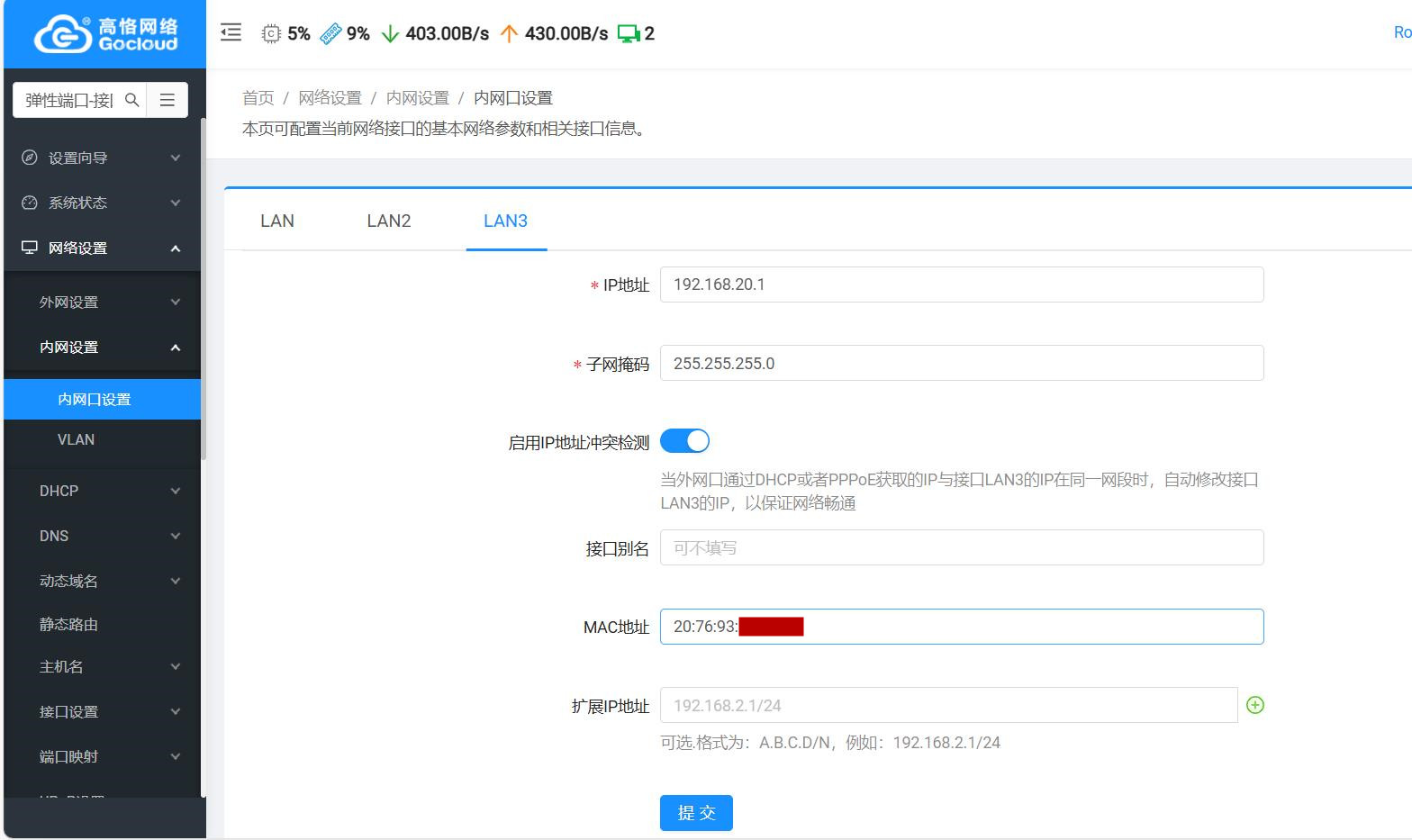The height and width of the screenshot is (840, 1412).
Task: Click the 可选.格式为 hint text
Action: (830, 743)
